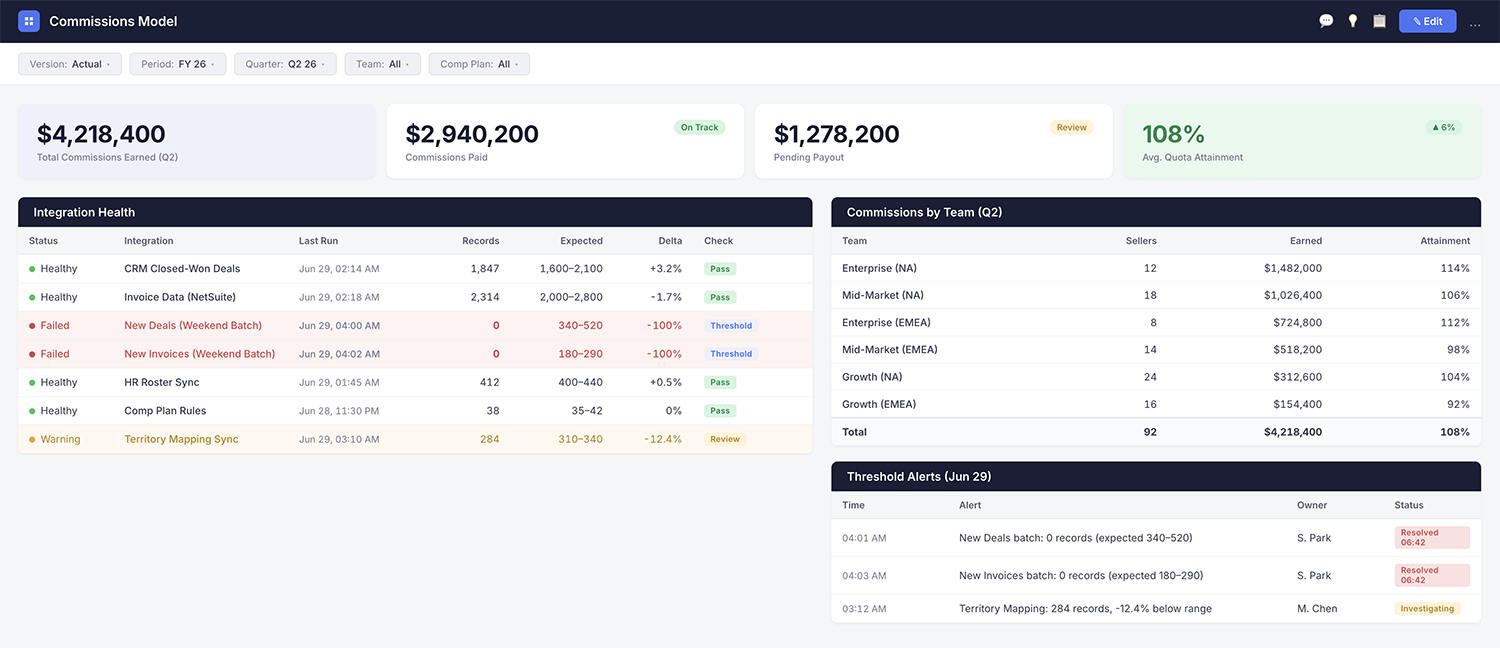Select the Mid-Market (EMEA) team row
This screenshot has width=1500, height=648.
click(1156, 350)
